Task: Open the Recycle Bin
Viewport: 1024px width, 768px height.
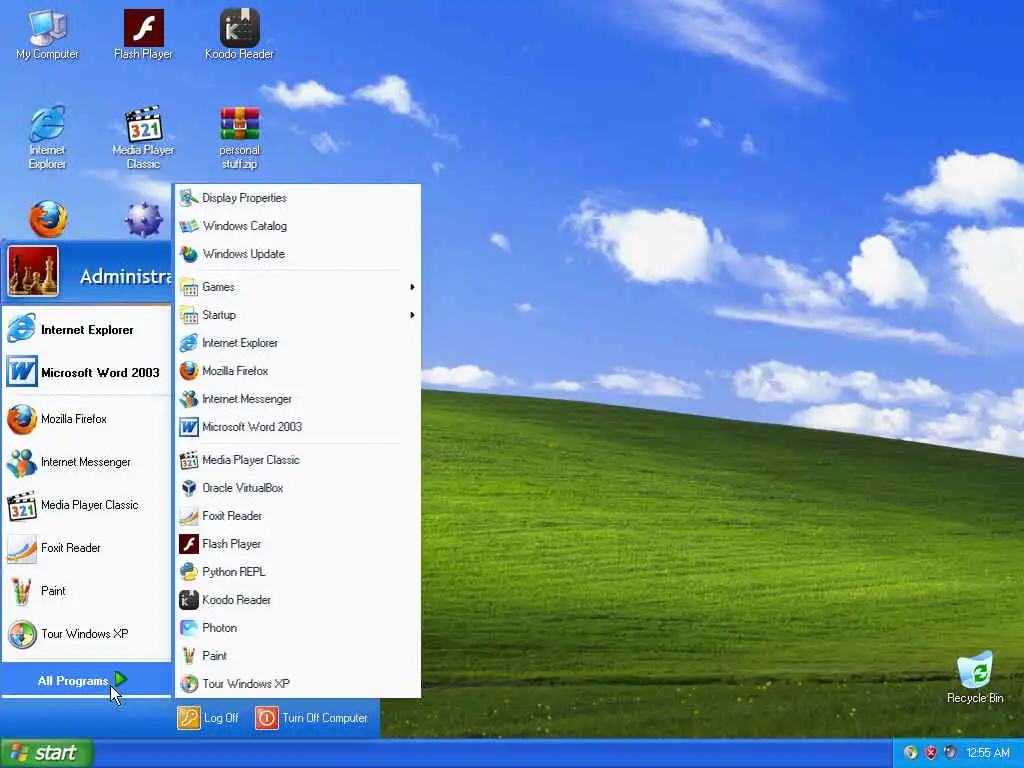Action: pos(975,678)
